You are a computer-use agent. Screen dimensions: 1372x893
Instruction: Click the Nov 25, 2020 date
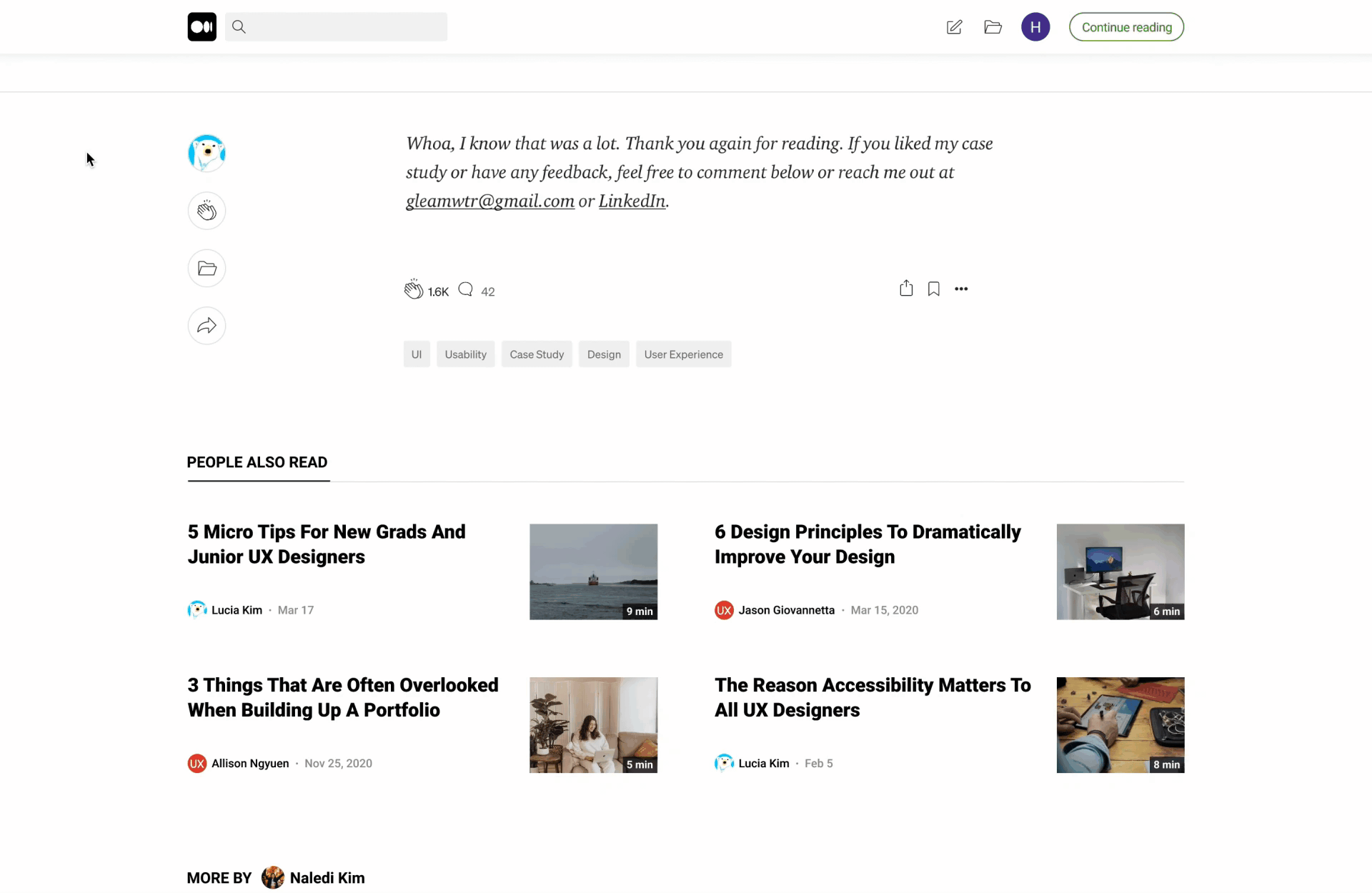pos(338,763)
